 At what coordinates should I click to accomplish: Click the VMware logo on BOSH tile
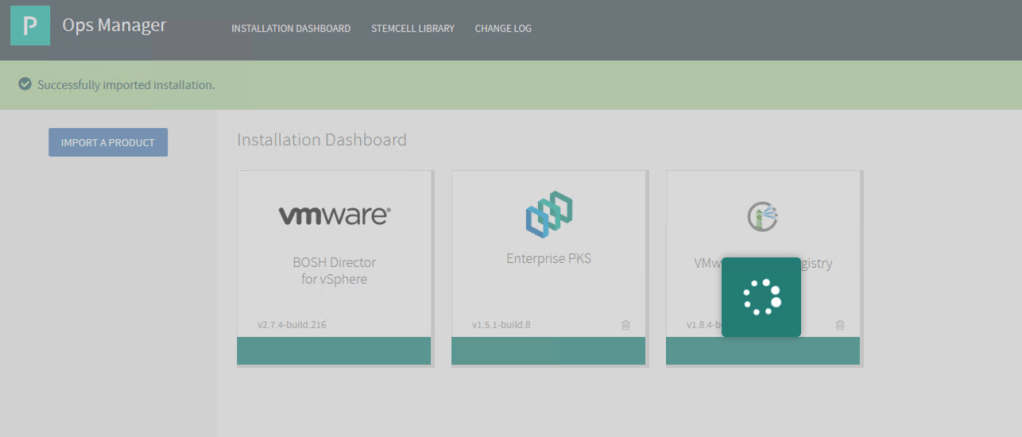[x=334, y=214]
